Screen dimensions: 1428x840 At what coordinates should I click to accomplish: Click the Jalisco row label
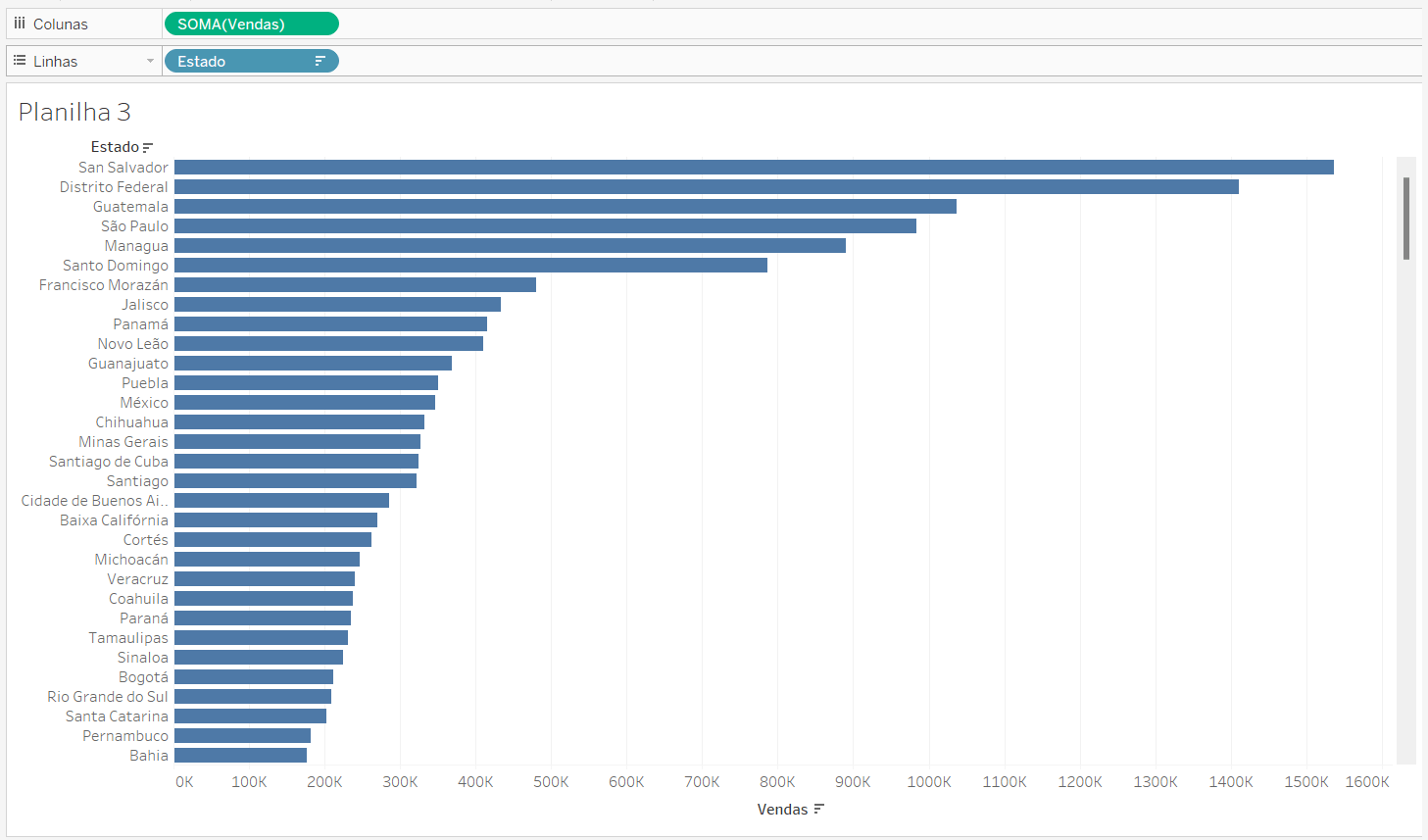[145, 305]
